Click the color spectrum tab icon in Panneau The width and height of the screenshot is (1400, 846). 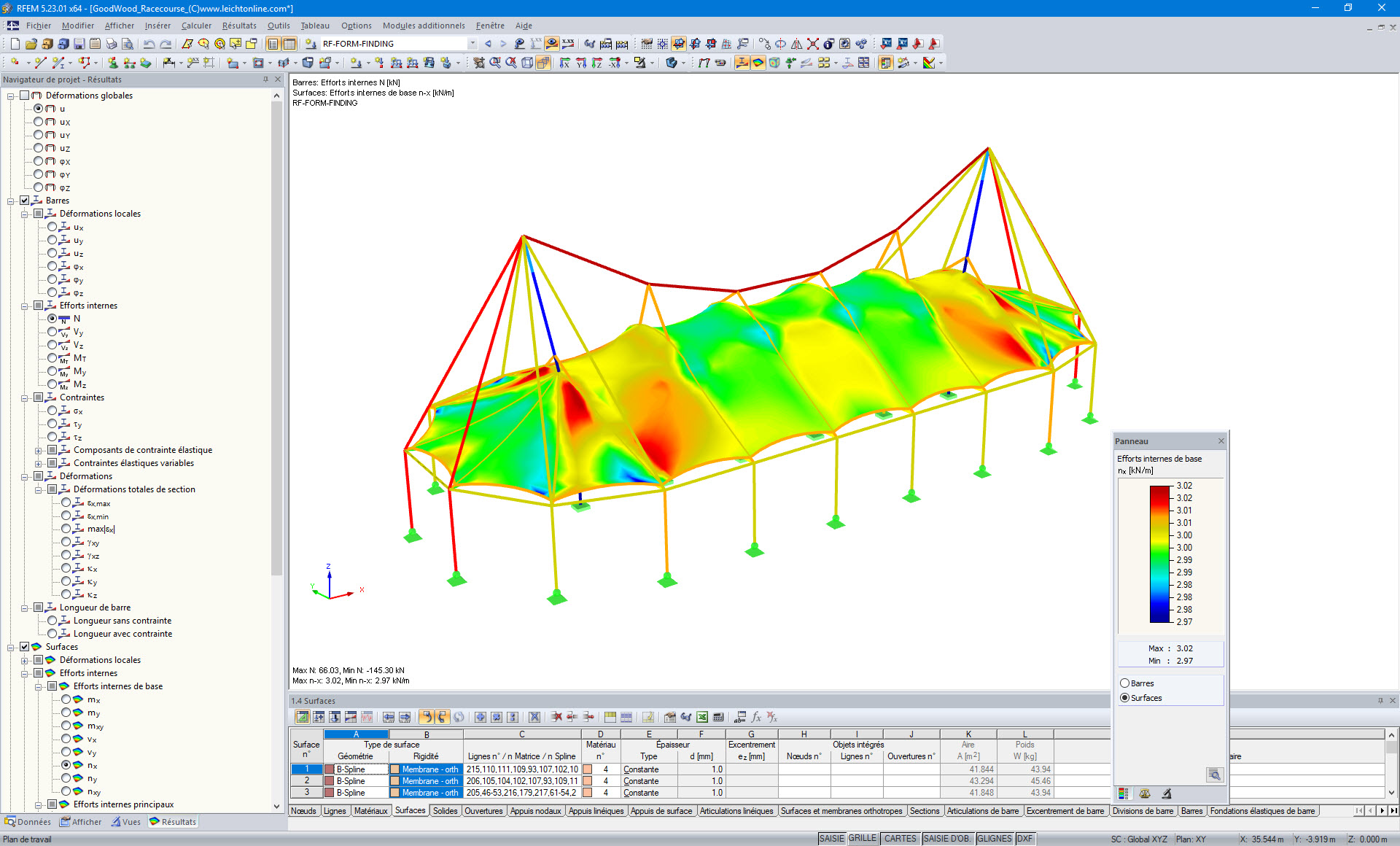[x=1124, y=793]
